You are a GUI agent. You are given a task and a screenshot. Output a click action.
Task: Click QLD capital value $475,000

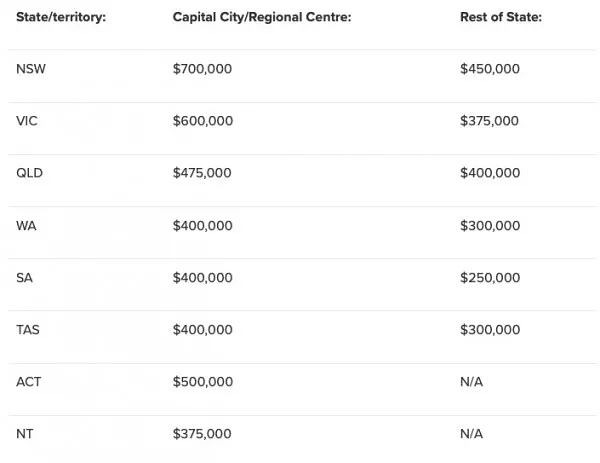click(202, 173)
